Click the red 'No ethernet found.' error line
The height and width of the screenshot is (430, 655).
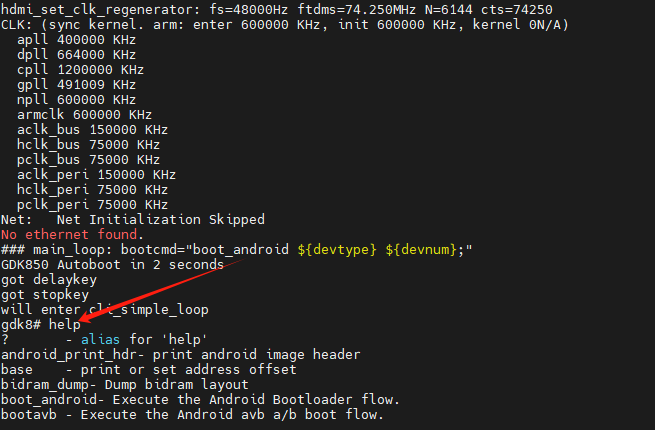[x=72, y=234]
